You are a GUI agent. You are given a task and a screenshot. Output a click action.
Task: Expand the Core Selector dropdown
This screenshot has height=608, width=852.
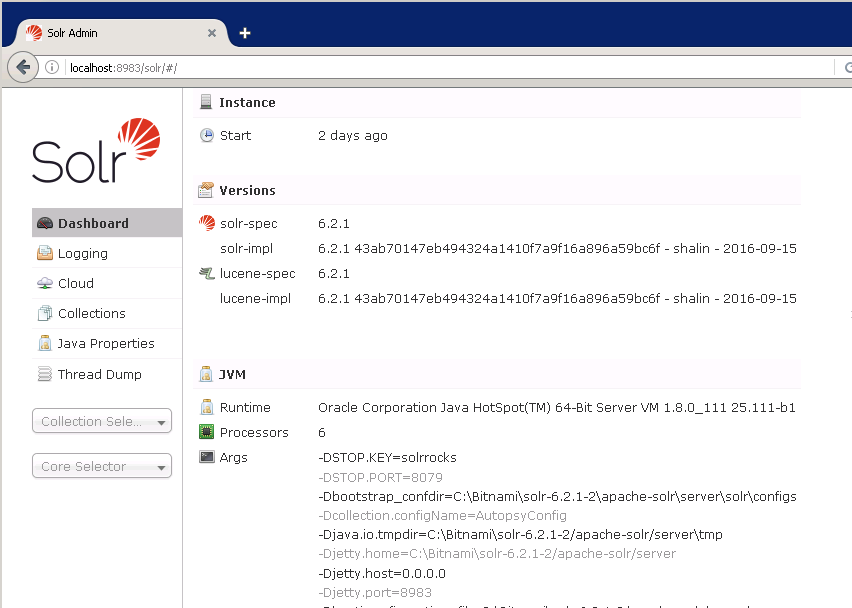pos(102,466)
